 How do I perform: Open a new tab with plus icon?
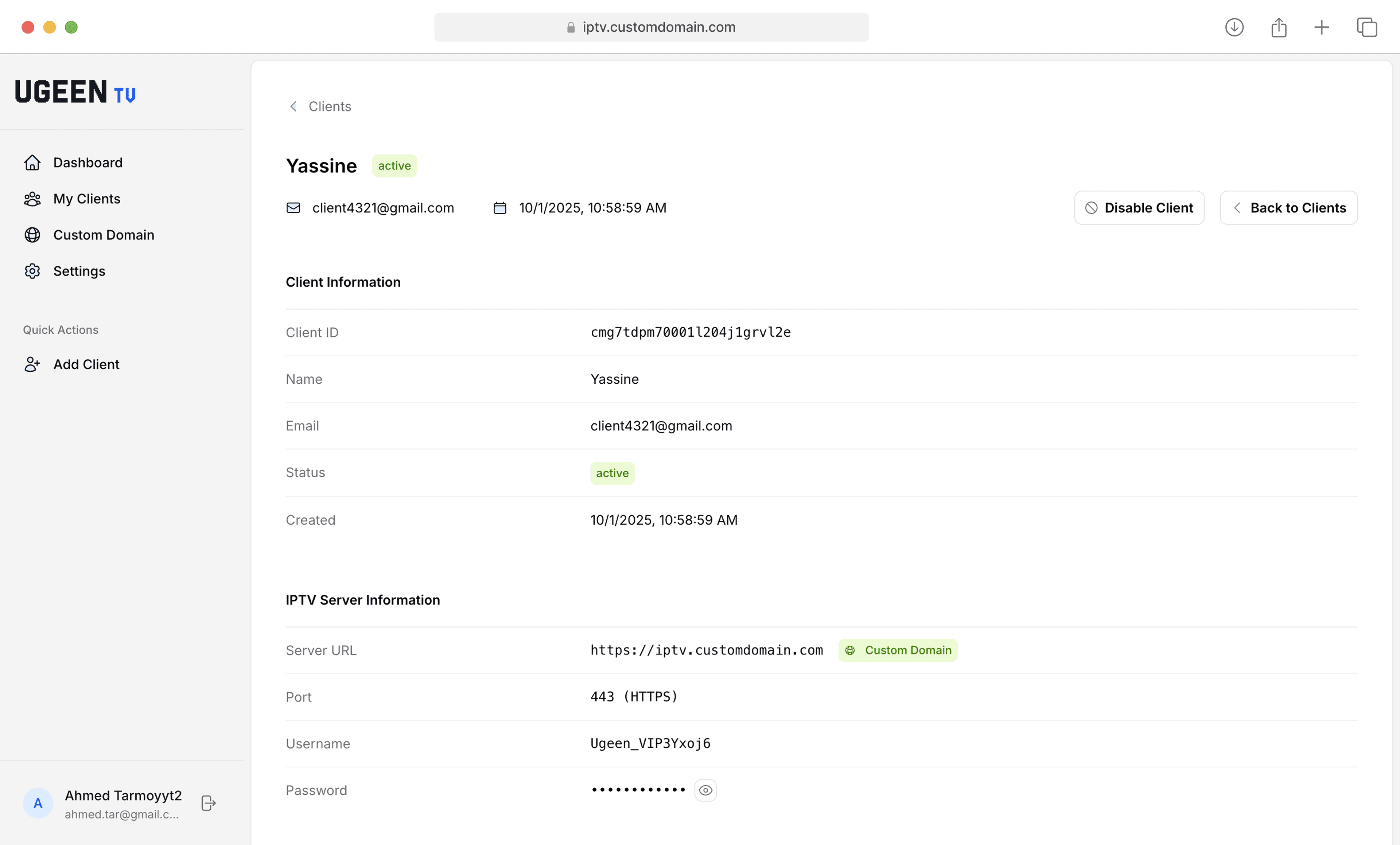coord(1322,27)
